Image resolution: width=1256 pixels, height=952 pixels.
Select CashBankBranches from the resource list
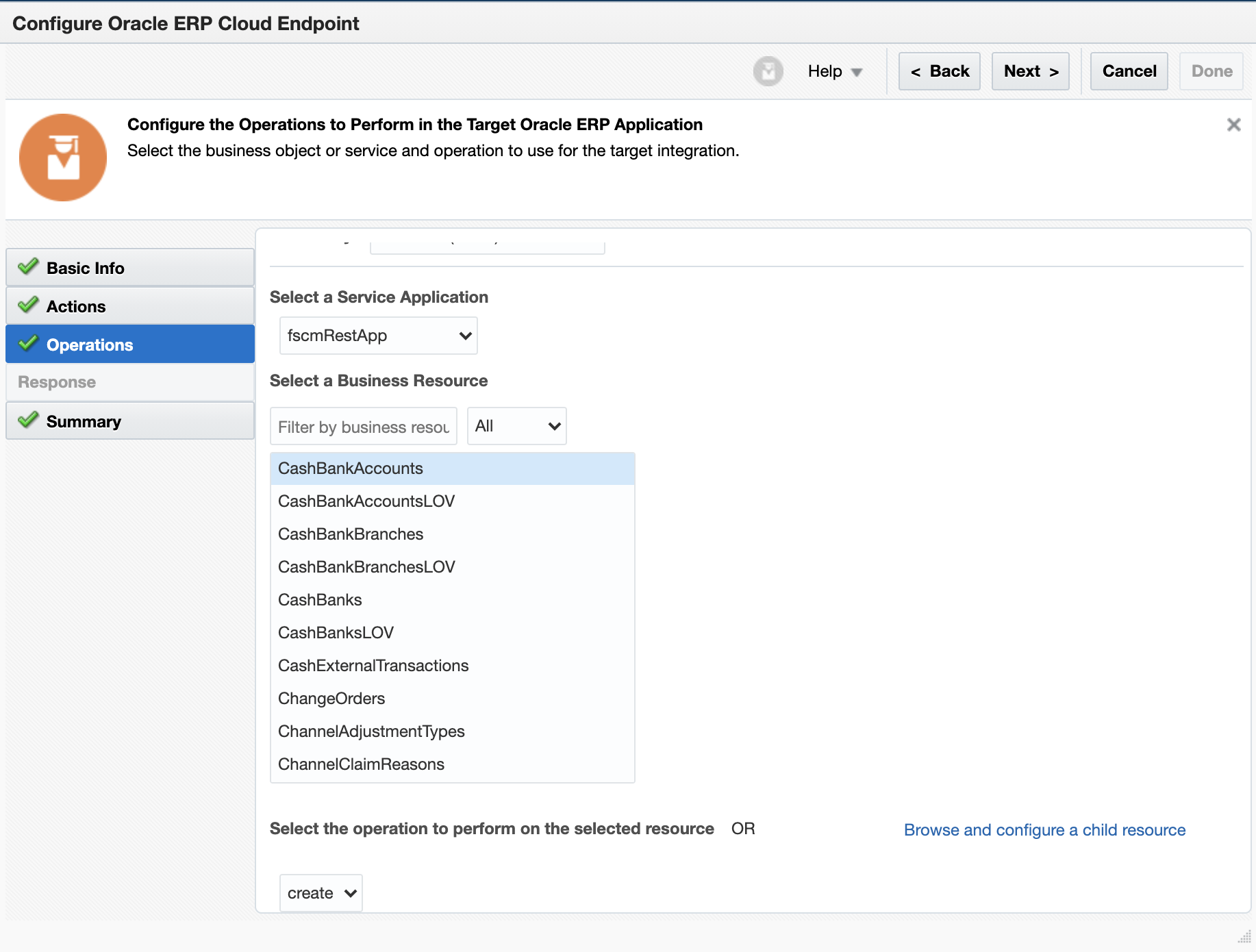coord(351,534)
